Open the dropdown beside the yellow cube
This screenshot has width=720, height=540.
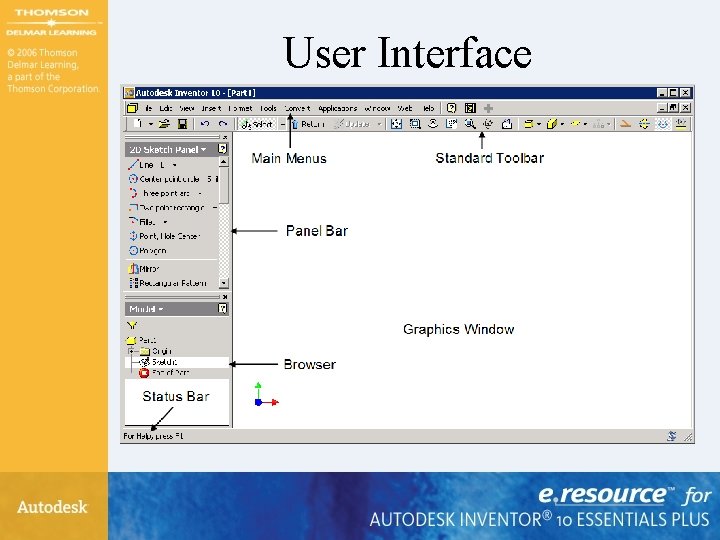(x=562, y=124)
